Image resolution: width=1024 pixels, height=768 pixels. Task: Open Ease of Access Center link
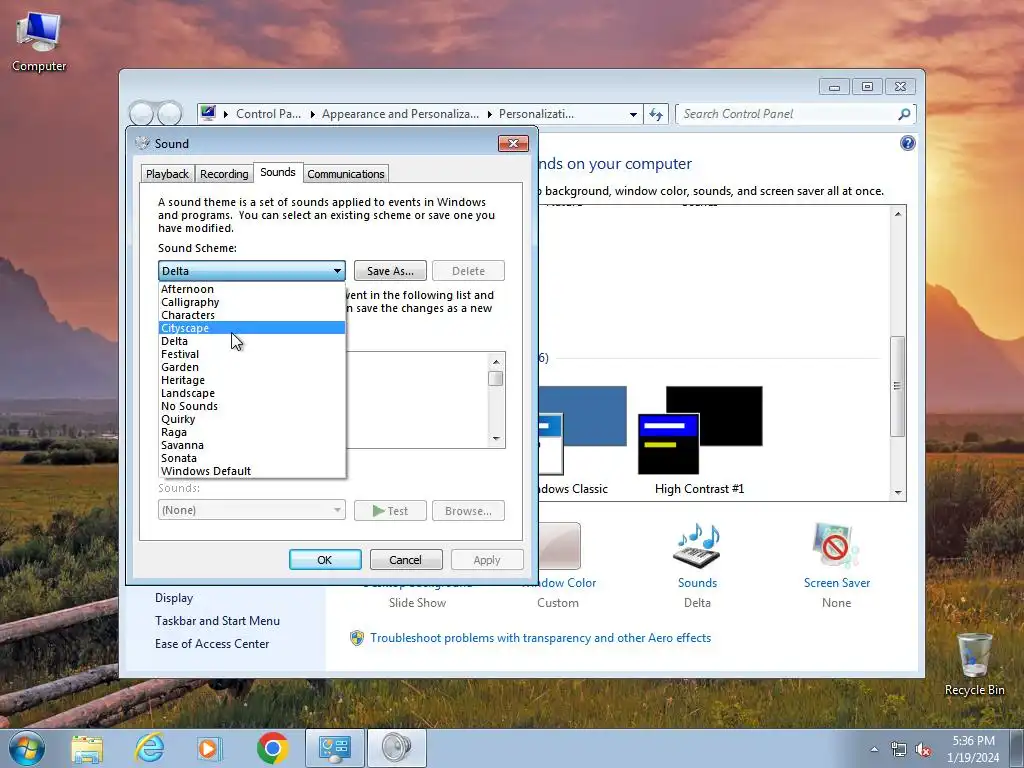[x=212, y=643]
